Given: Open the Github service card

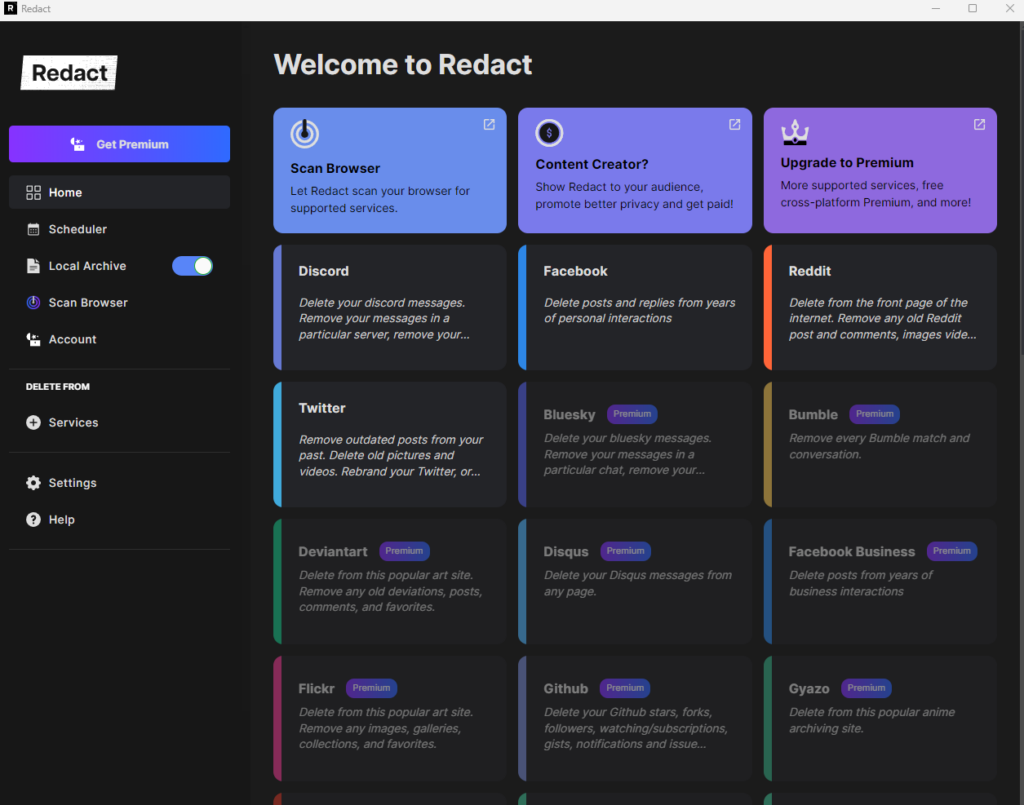Looking at the screenshot, I should (635, 719).
